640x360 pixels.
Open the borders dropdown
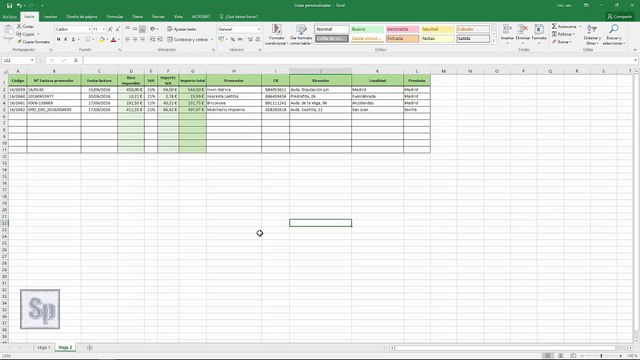tap(93, 40)
